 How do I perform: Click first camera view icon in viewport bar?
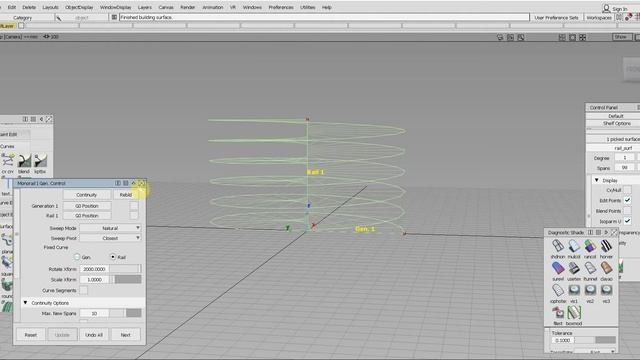tap(500, 37)
